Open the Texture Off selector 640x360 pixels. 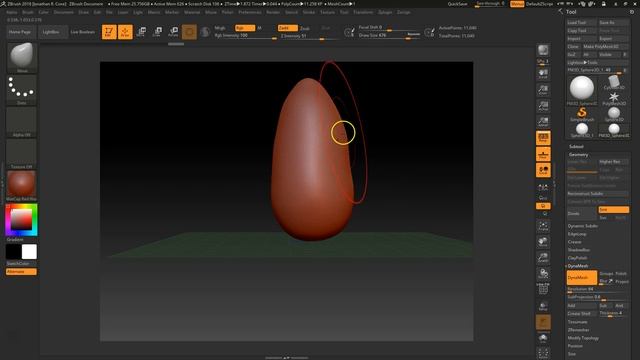tap(22, 154)
